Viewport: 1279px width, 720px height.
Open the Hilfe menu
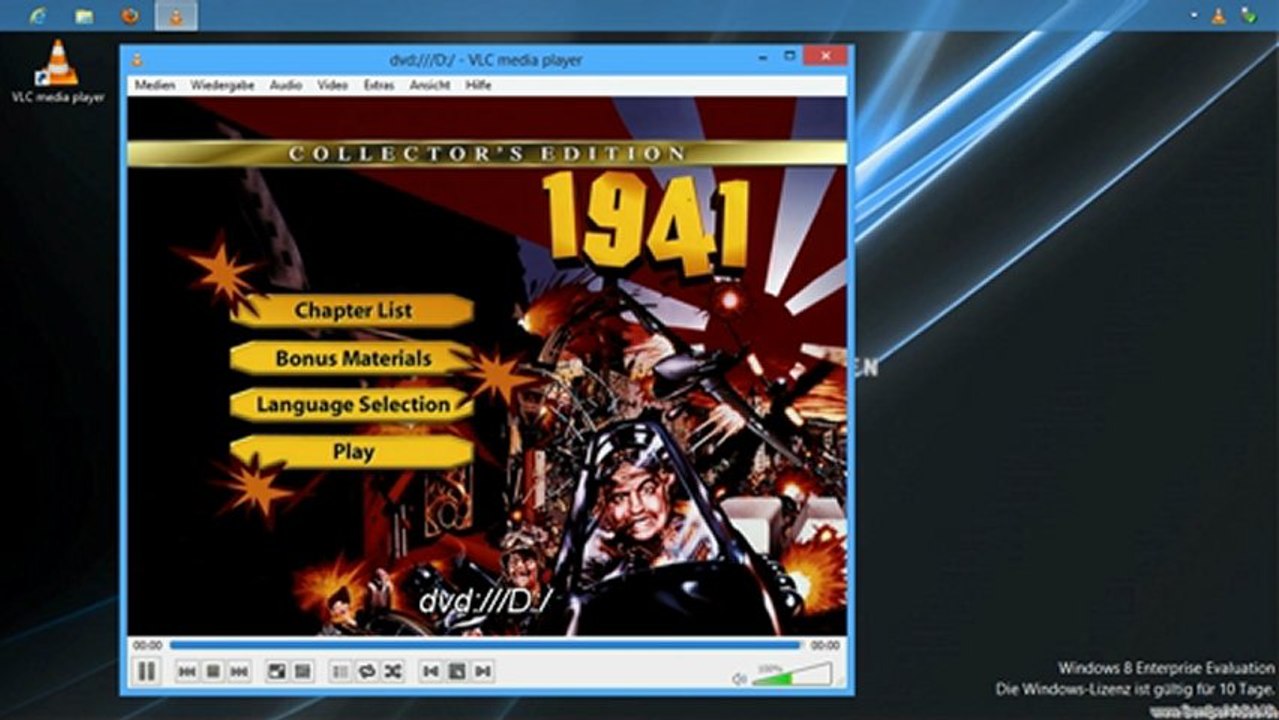pos(478,86)
